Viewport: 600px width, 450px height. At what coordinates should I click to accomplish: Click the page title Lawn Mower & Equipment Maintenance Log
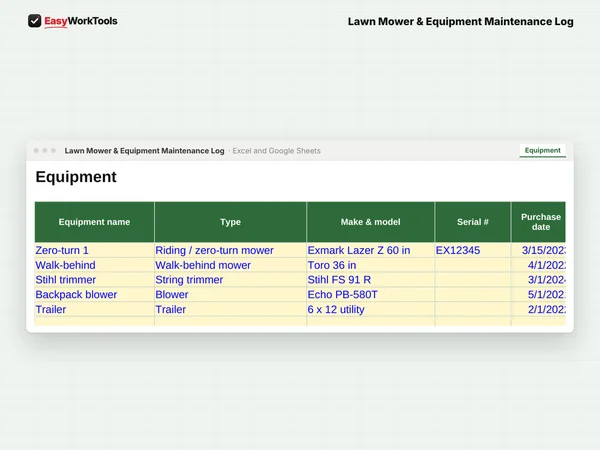point(460,21)
